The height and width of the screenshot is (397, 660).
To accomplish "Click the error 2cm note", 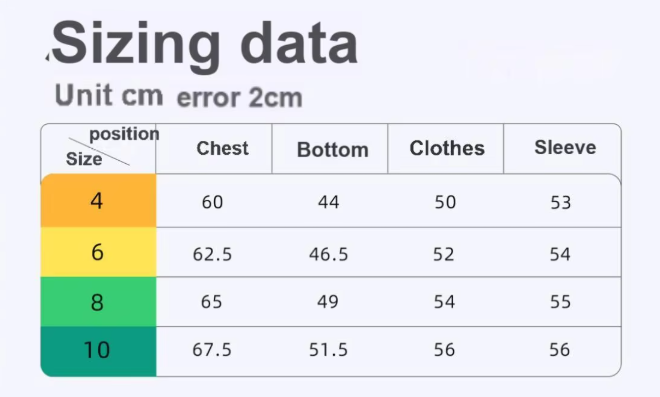I will [x=240, y=97].
